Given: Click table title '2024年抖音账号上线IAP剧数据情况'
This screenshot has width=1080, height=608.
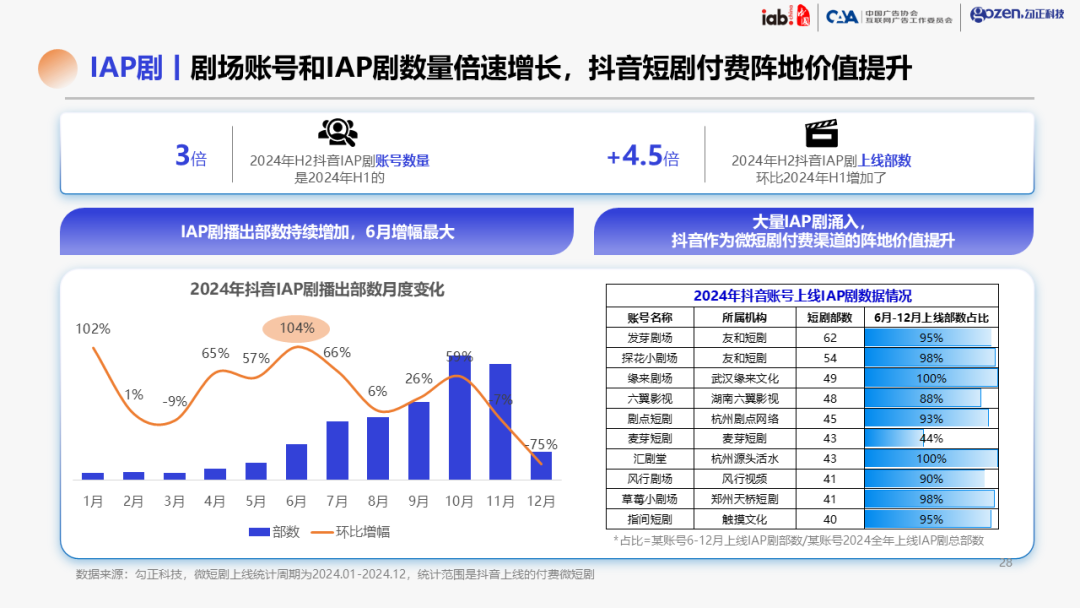Looking at the screenshot, I should [802, 296].
